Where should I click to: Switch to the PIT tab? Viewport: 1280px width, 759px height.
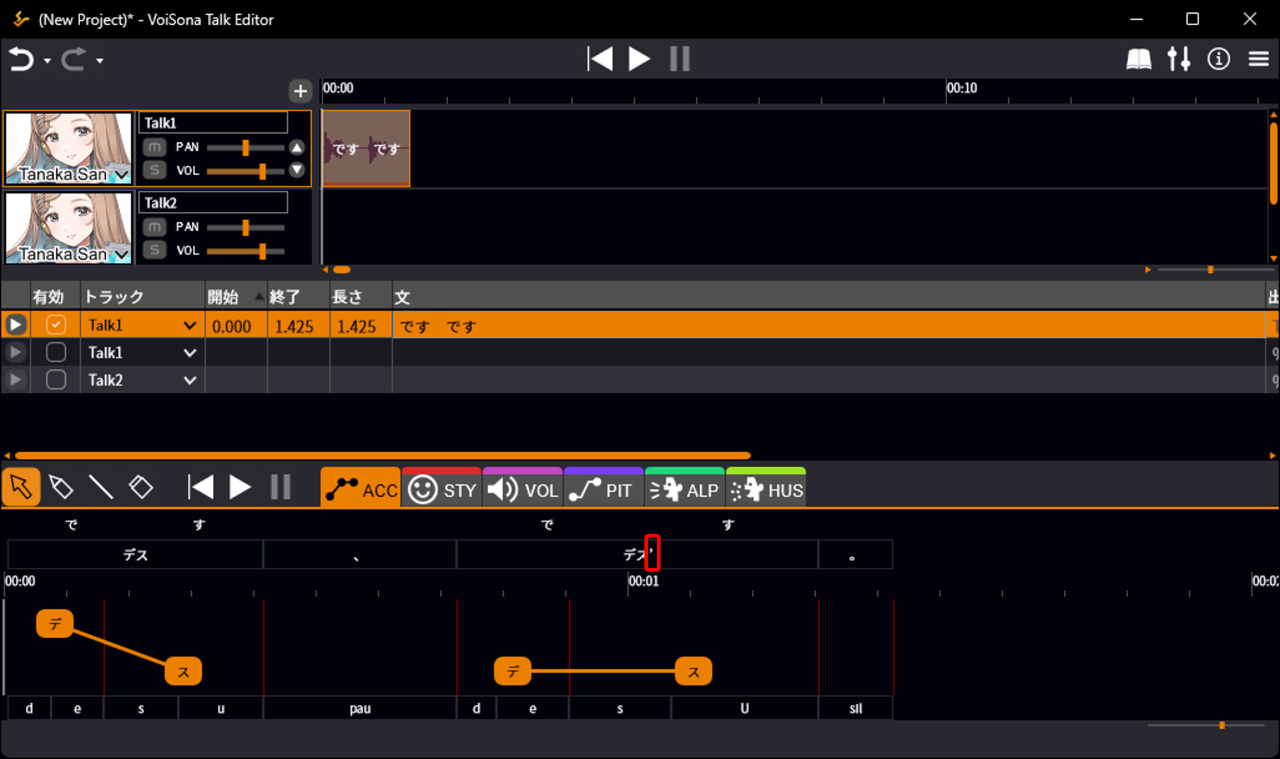603,490
